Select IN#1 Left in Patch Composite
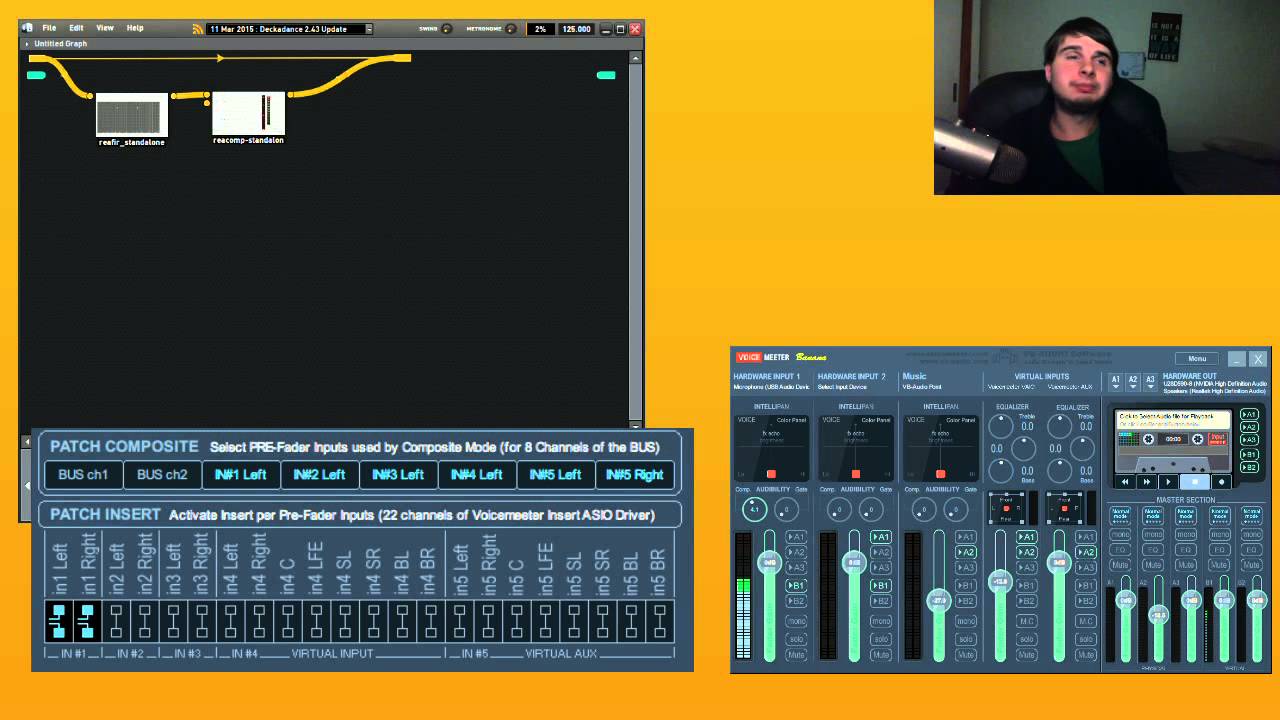Screen dimensions: 1280x720 pyautogui.click(x=240, y=475)
